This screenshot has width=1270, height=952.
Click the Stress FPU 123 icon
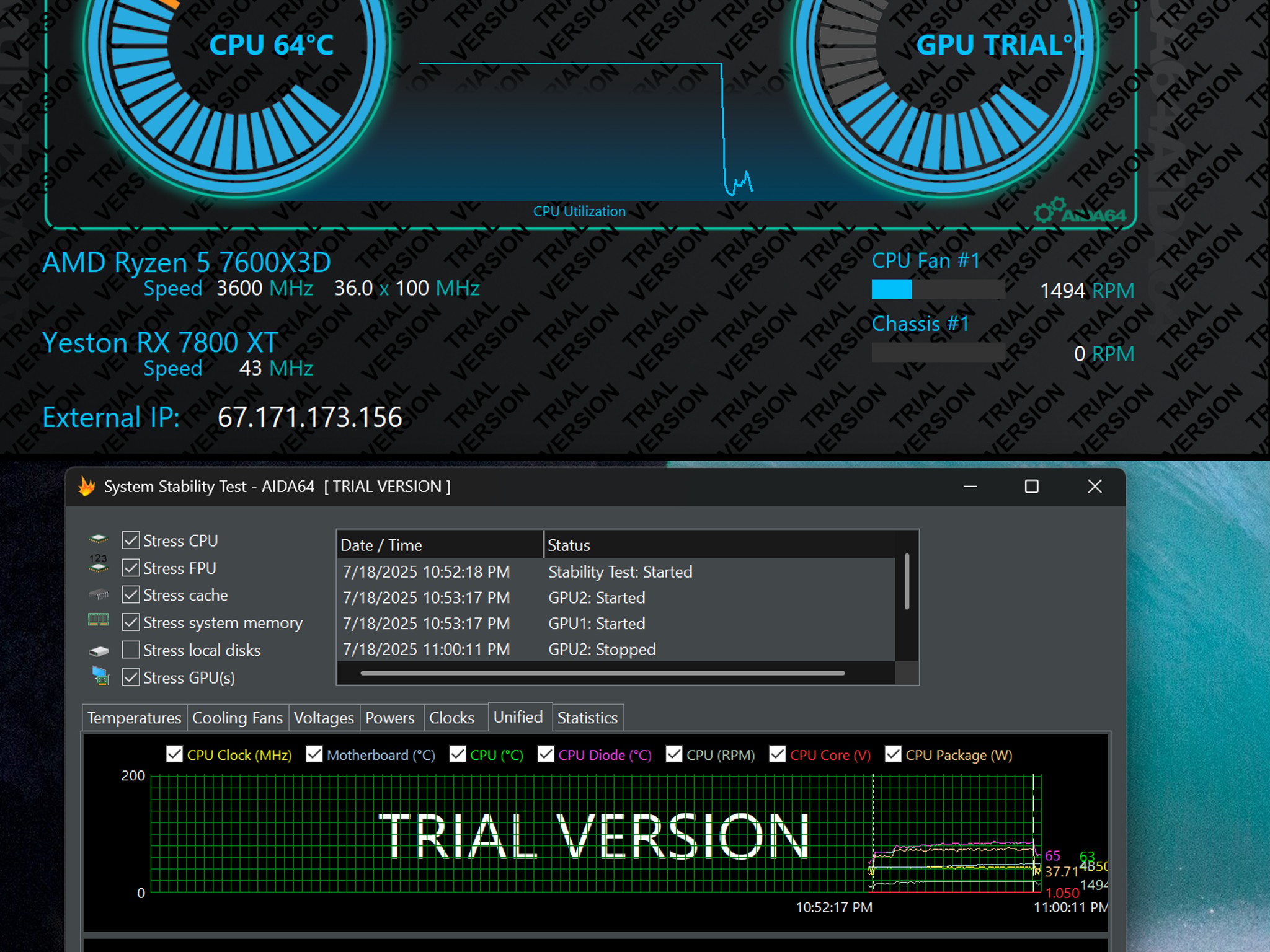(99, 563)
